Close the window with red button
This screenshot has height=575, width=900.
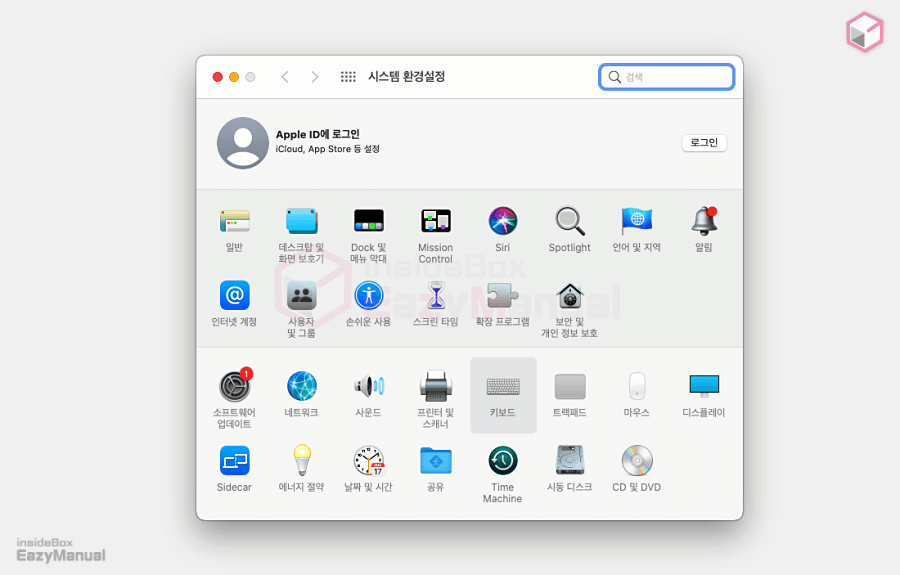click(218, 77)
